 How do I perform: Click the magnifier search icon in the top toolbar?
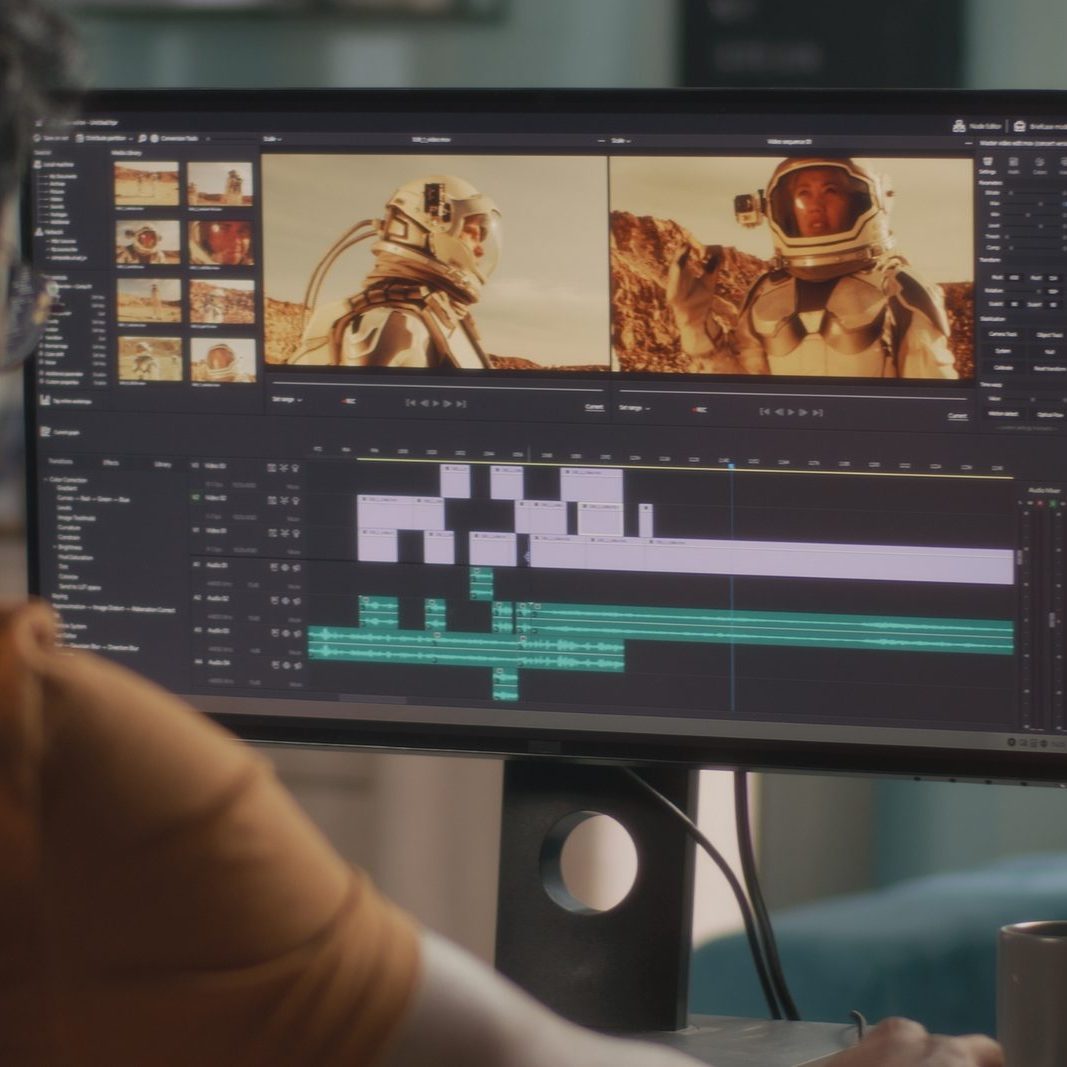click(x=144, y=138)
